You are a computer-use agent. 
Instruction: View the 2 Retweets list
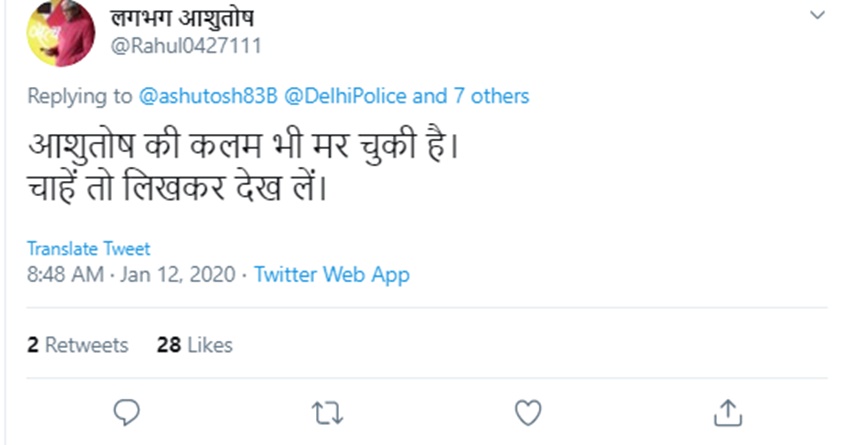point(78,345)
